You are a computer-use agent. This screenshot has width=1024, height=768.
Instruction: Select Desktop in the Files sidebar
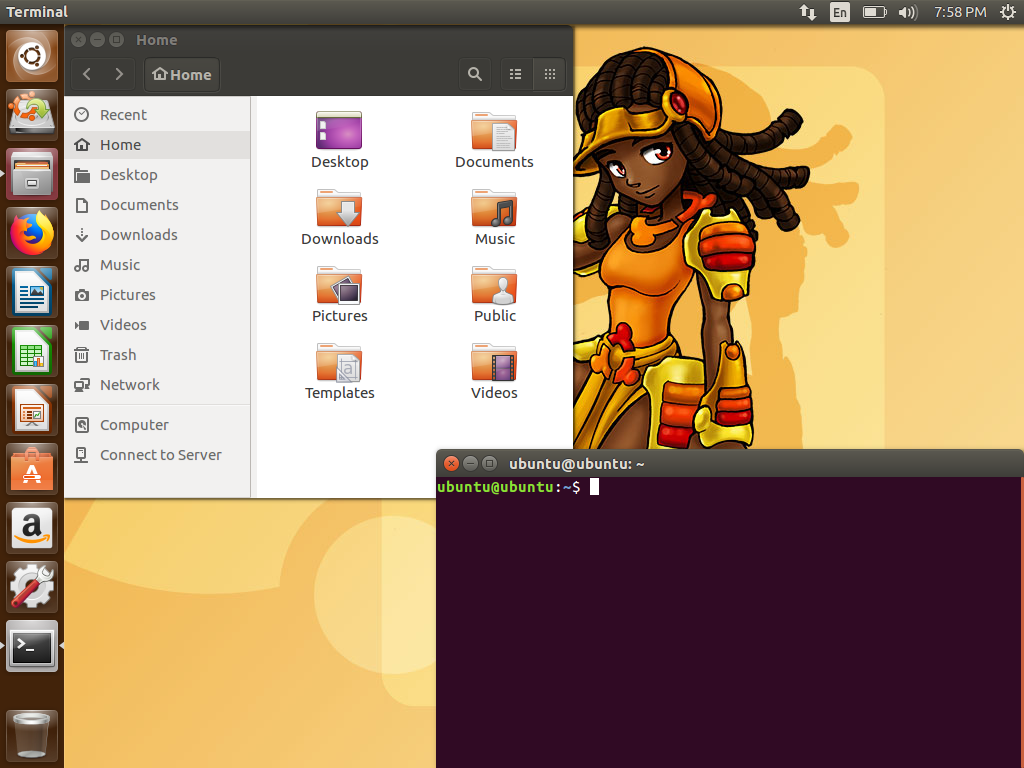[x=157, y=175]
